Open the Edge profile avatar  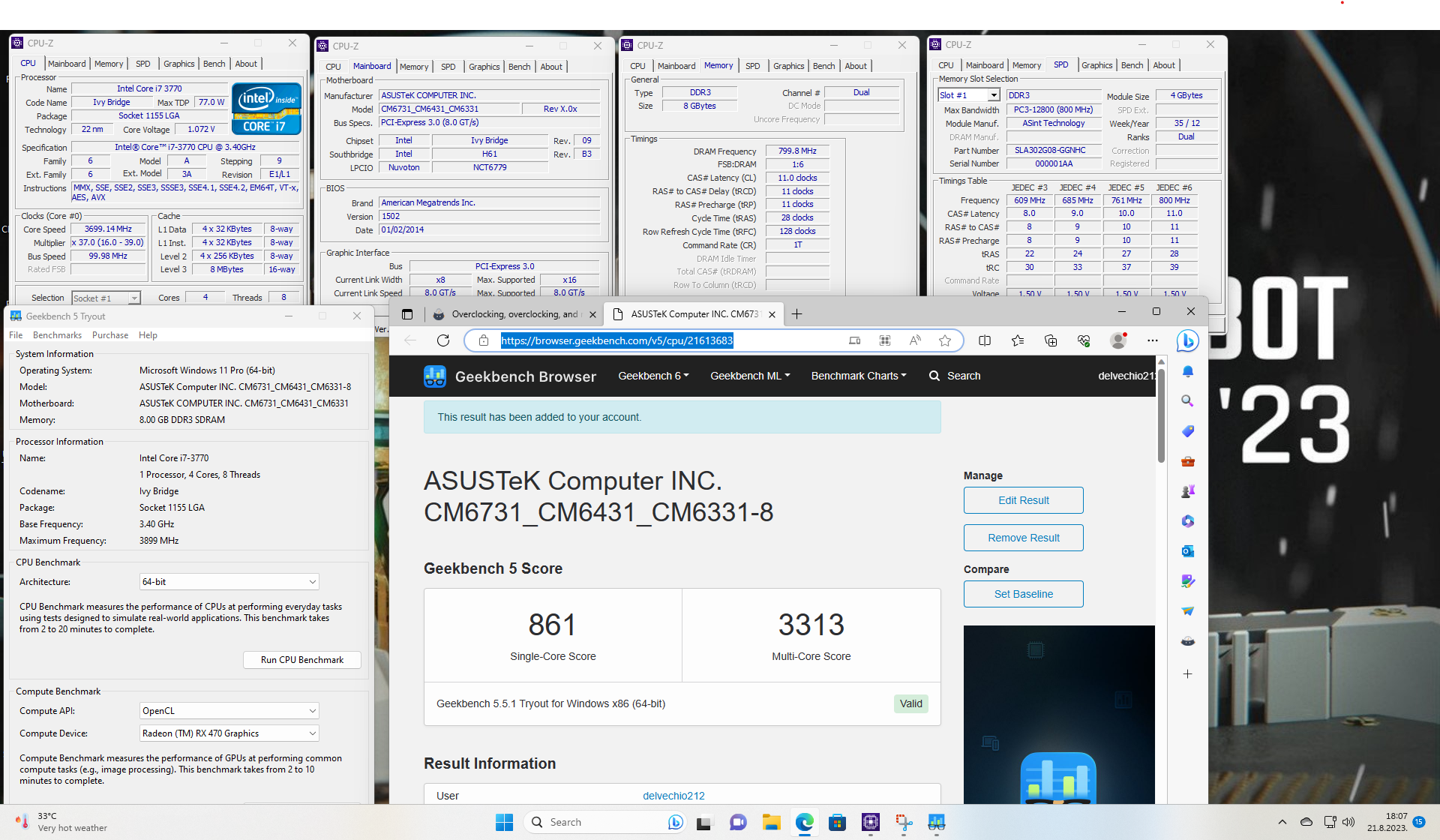(1118, 340)
